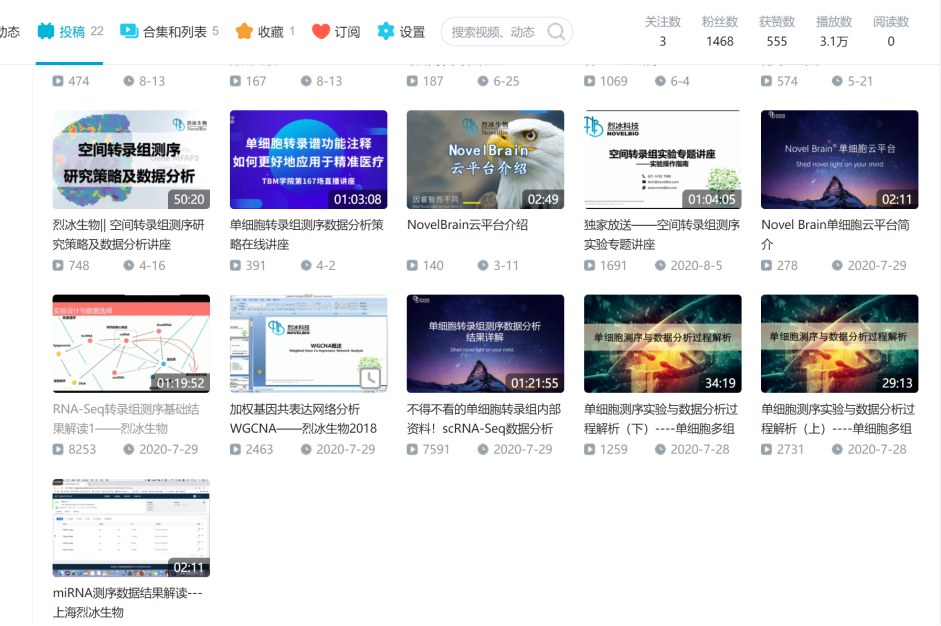This screenshot has height=626, width=941.
Task: View the 粉丝数 1468 followers count
Action: pyautogui.click(x=719, y=32)
